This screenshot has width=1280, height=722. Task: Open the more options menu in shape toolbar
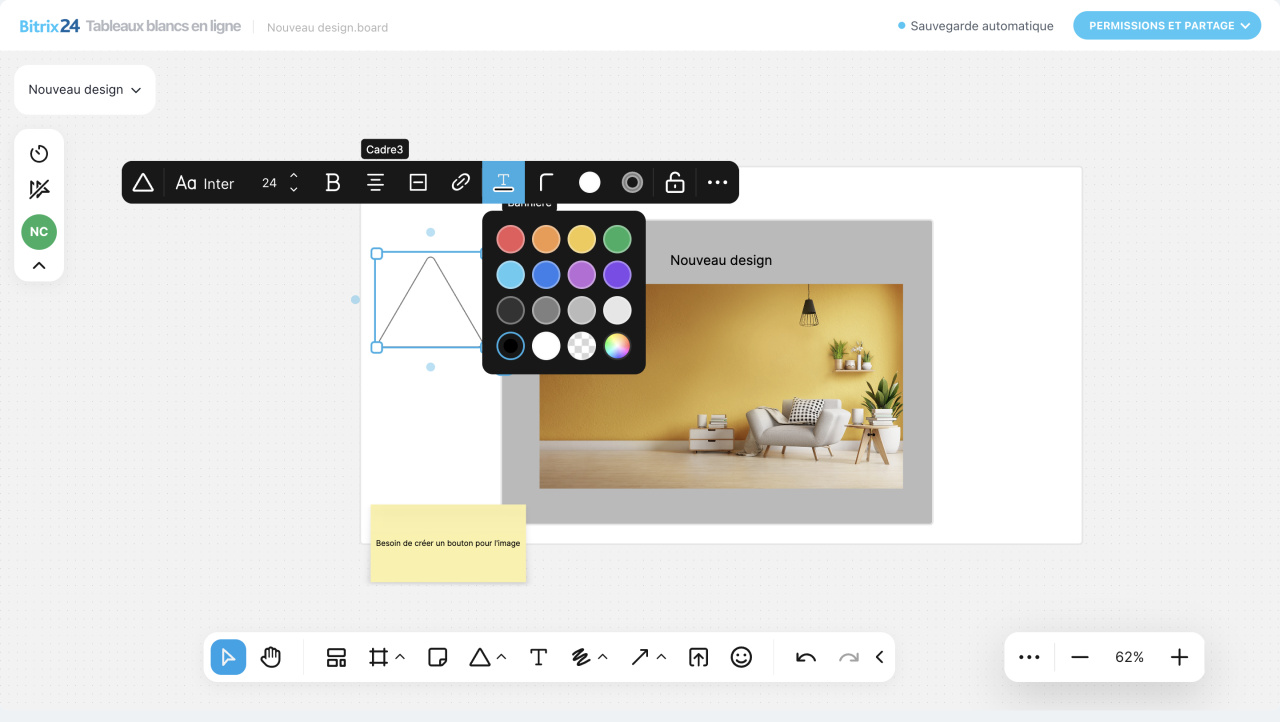[x=716, y=182]
